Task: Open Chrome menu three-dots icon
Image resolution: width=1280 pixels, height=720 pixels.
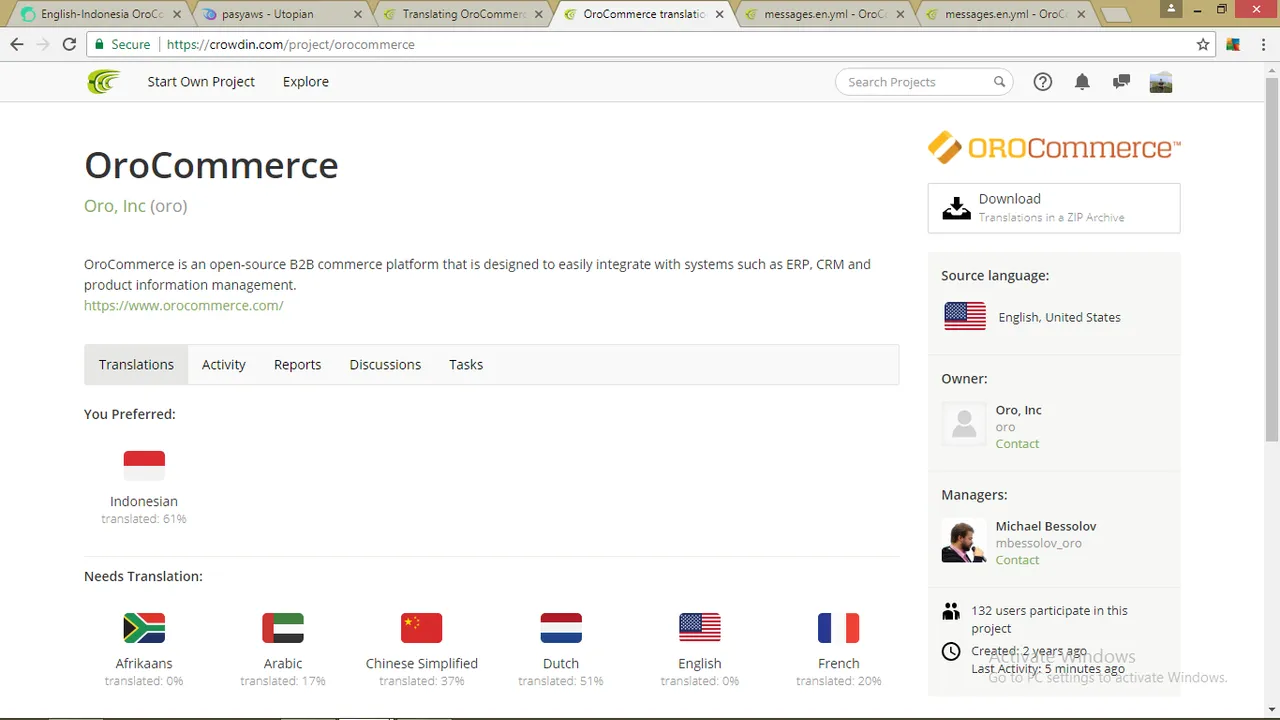Action: click(1262, 44)
